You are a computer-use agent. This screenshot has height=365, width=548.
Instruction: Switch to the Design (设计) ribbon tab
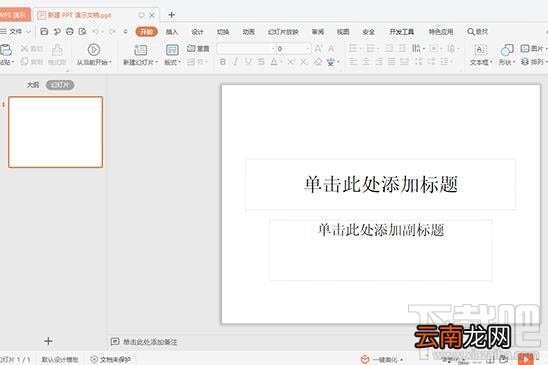tap(197, 32)
